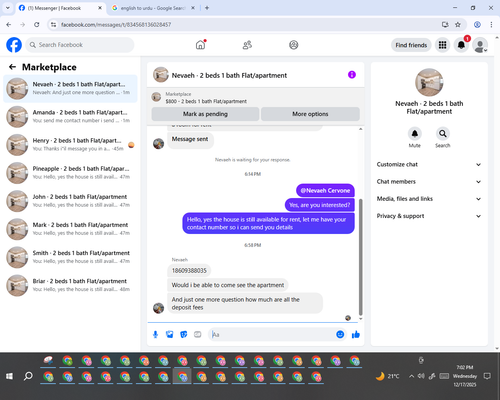Open Smith conversation in the list
The width and height of the screenshot is (500, 400).
pos(70,257)
